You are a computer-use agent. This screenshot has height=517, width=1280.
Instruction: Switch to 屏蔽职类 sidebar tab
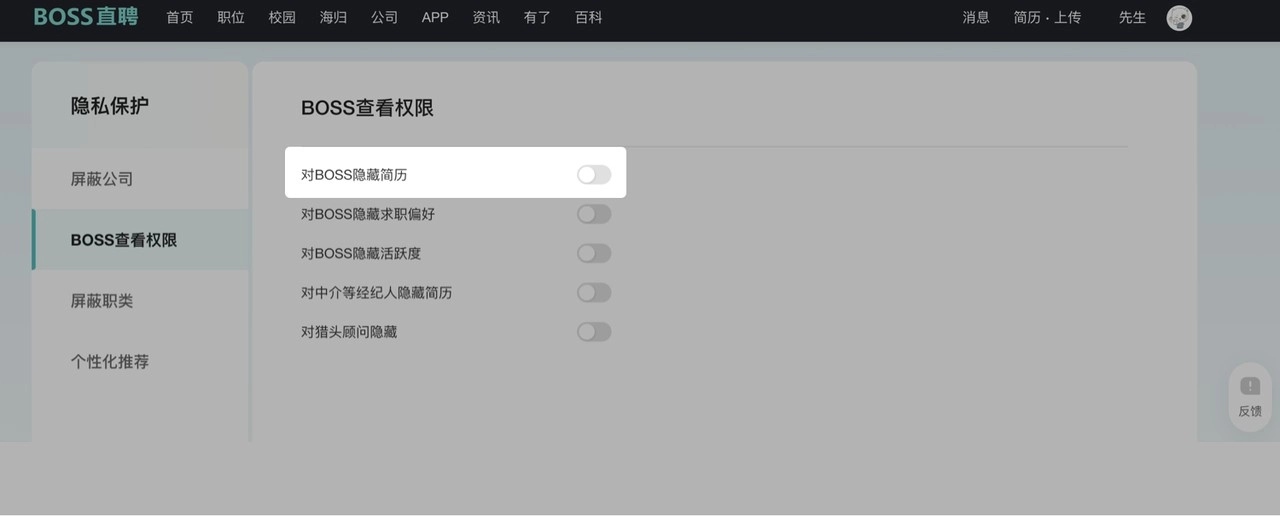(102, 301)
